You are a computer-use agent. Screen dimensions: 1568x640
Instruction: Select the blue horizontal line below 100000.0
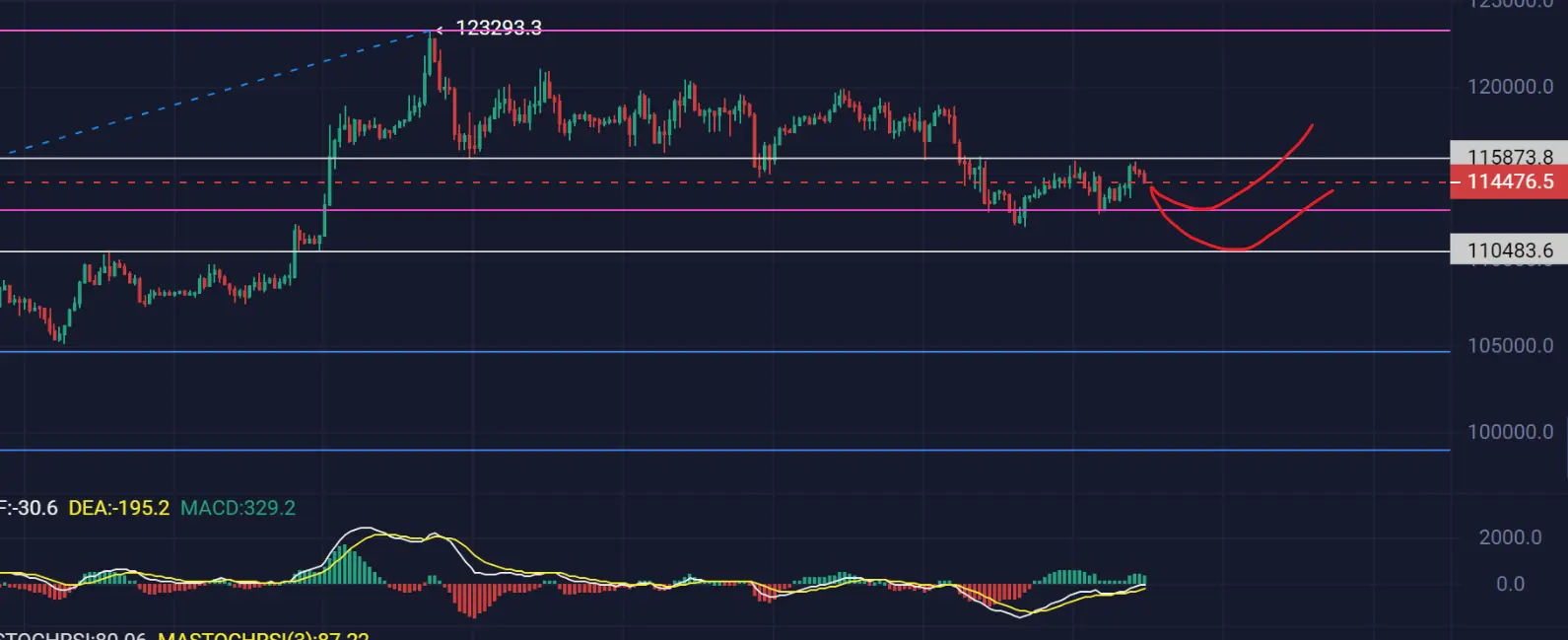(x=725, y=450)
